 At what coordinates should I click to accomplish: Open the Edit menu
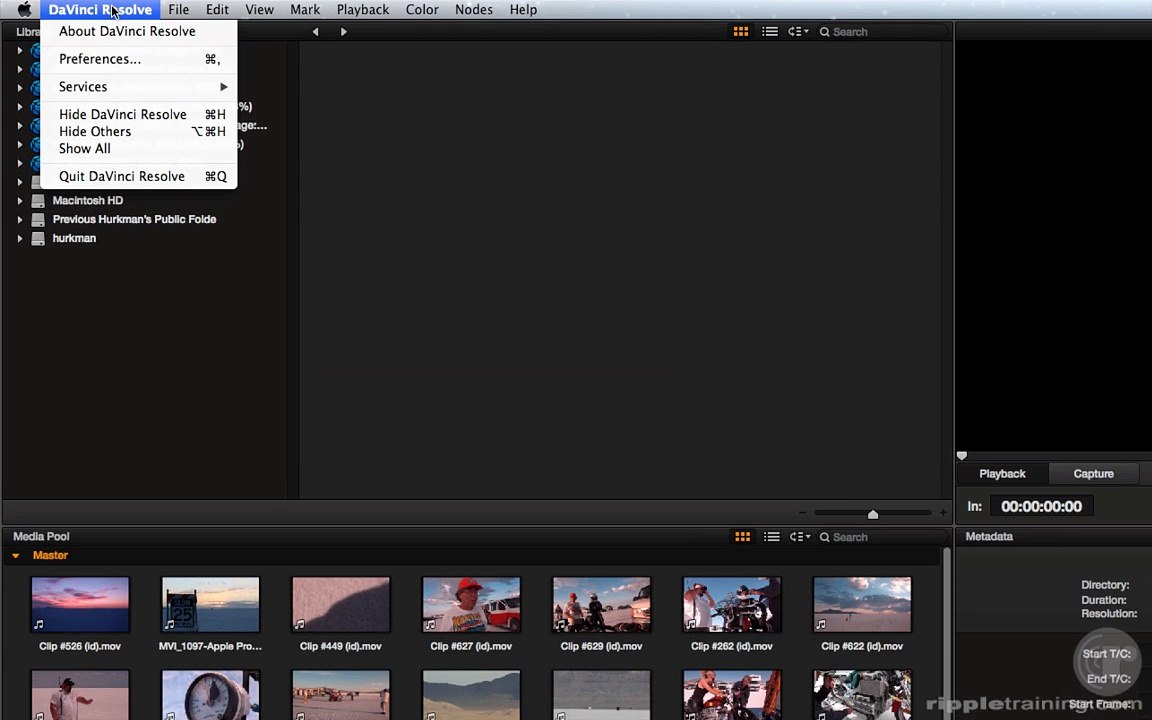pos(217,10)
